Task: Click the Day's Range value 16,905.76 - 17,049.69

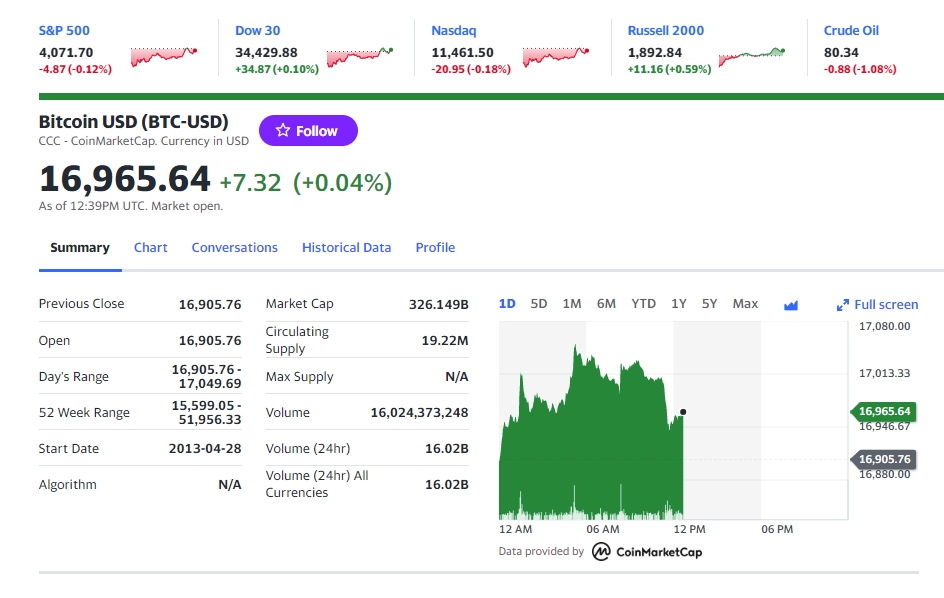Action: tap(206, 376)
